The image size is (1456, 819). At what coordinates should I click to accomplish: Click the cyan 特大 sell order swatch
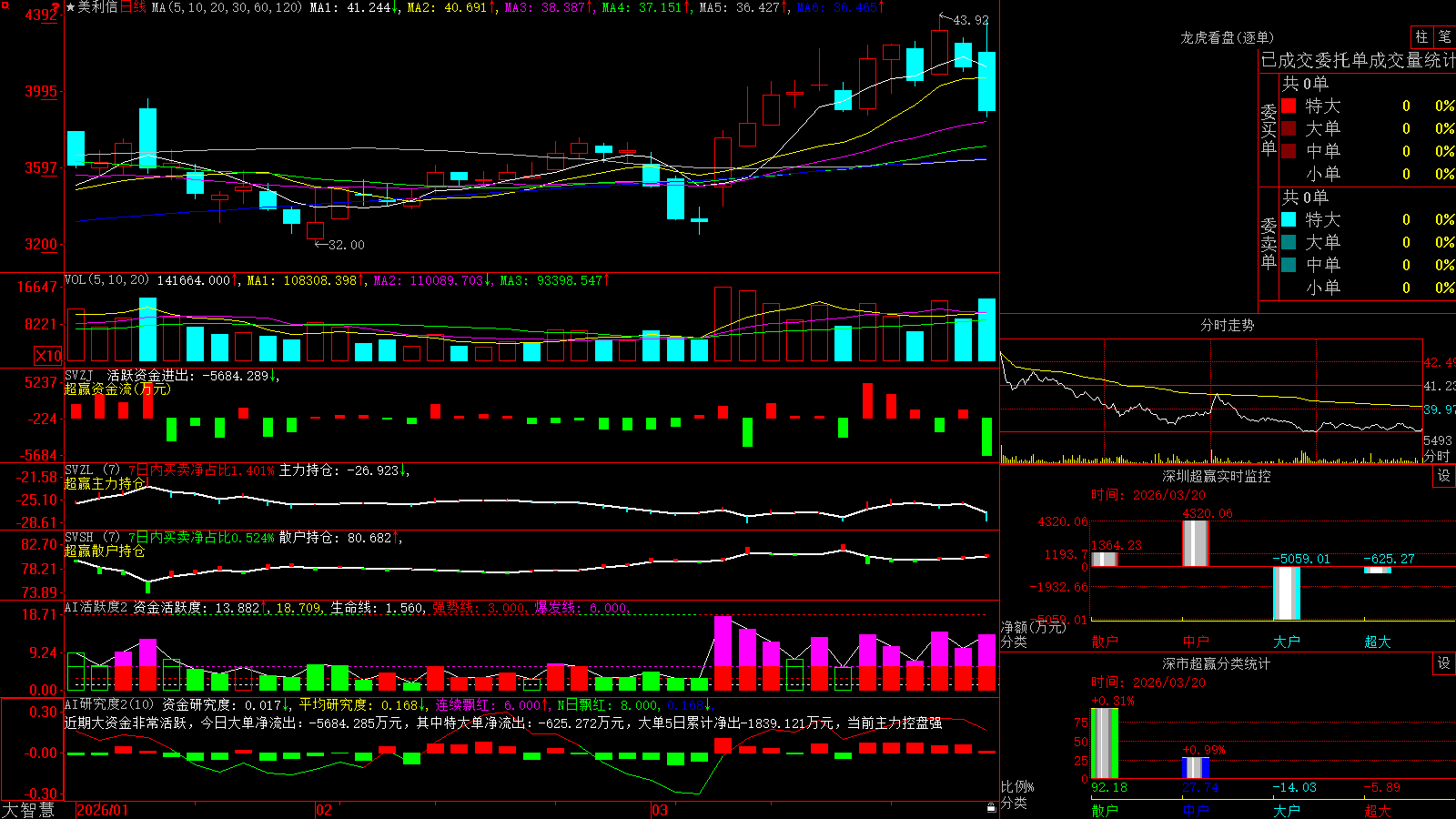pyautogui.click(x=1289, y=219)
